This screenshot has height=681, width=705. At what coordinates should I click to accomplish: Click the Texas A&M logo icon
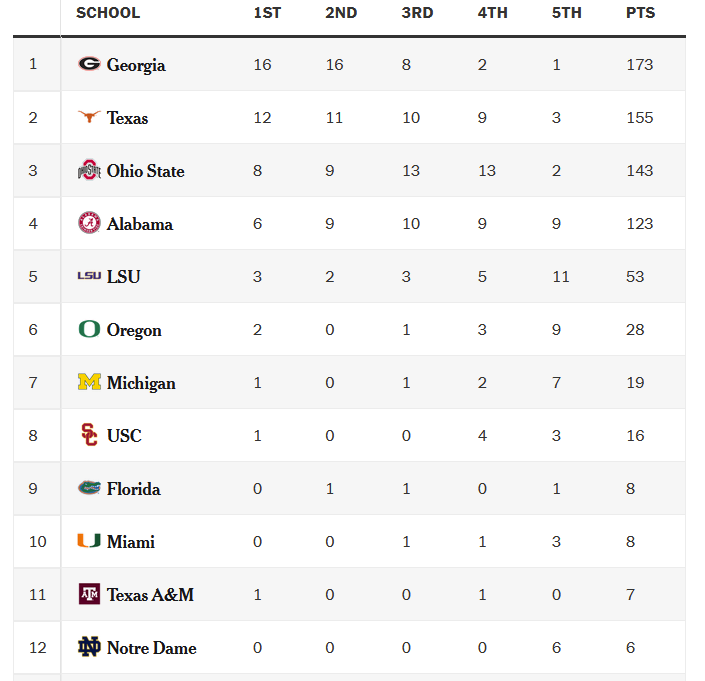tap(89, 594)
